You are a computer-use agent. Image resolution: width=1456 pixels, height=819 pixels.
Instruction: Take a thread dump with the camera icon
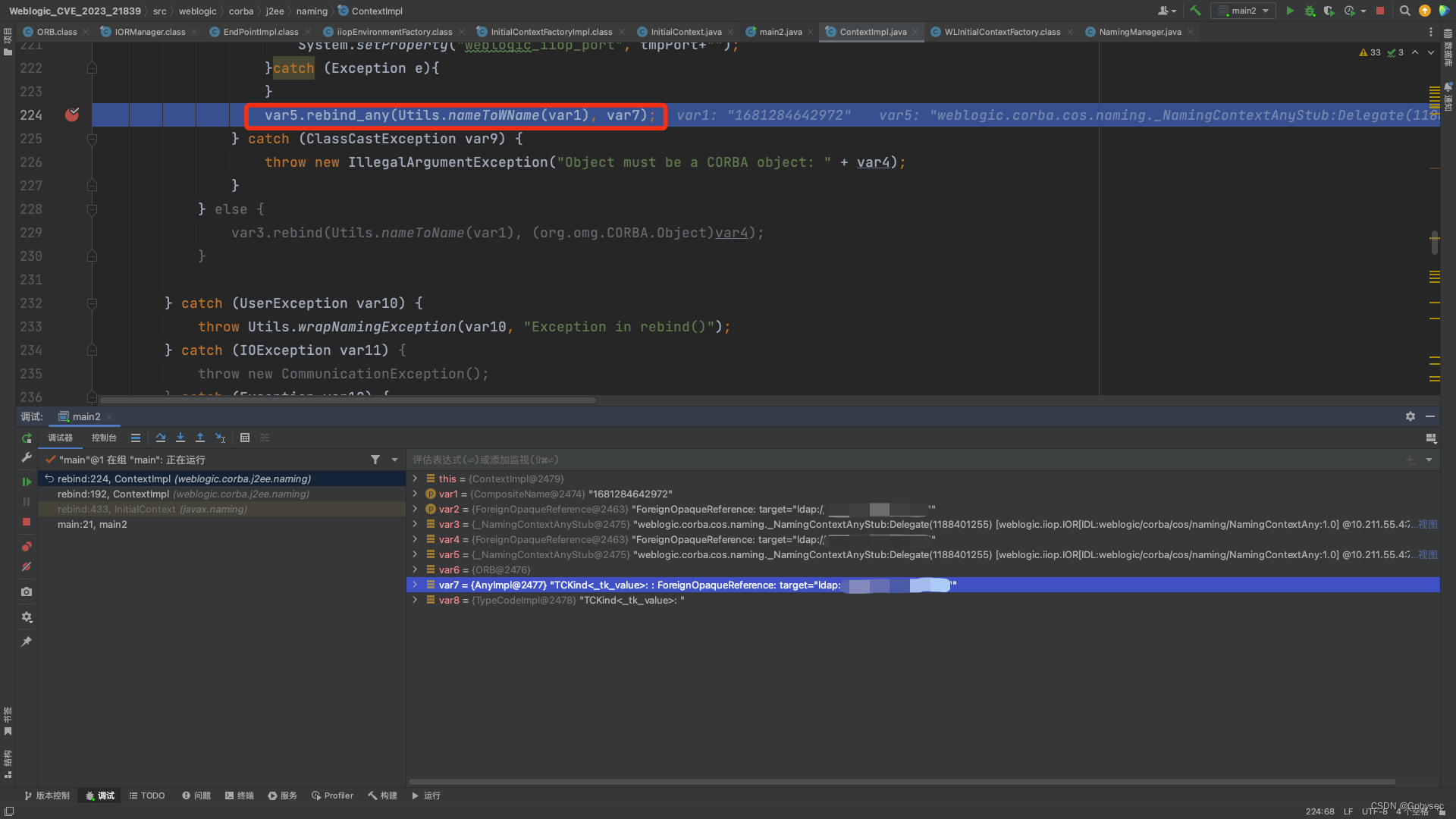coord(27,591)
